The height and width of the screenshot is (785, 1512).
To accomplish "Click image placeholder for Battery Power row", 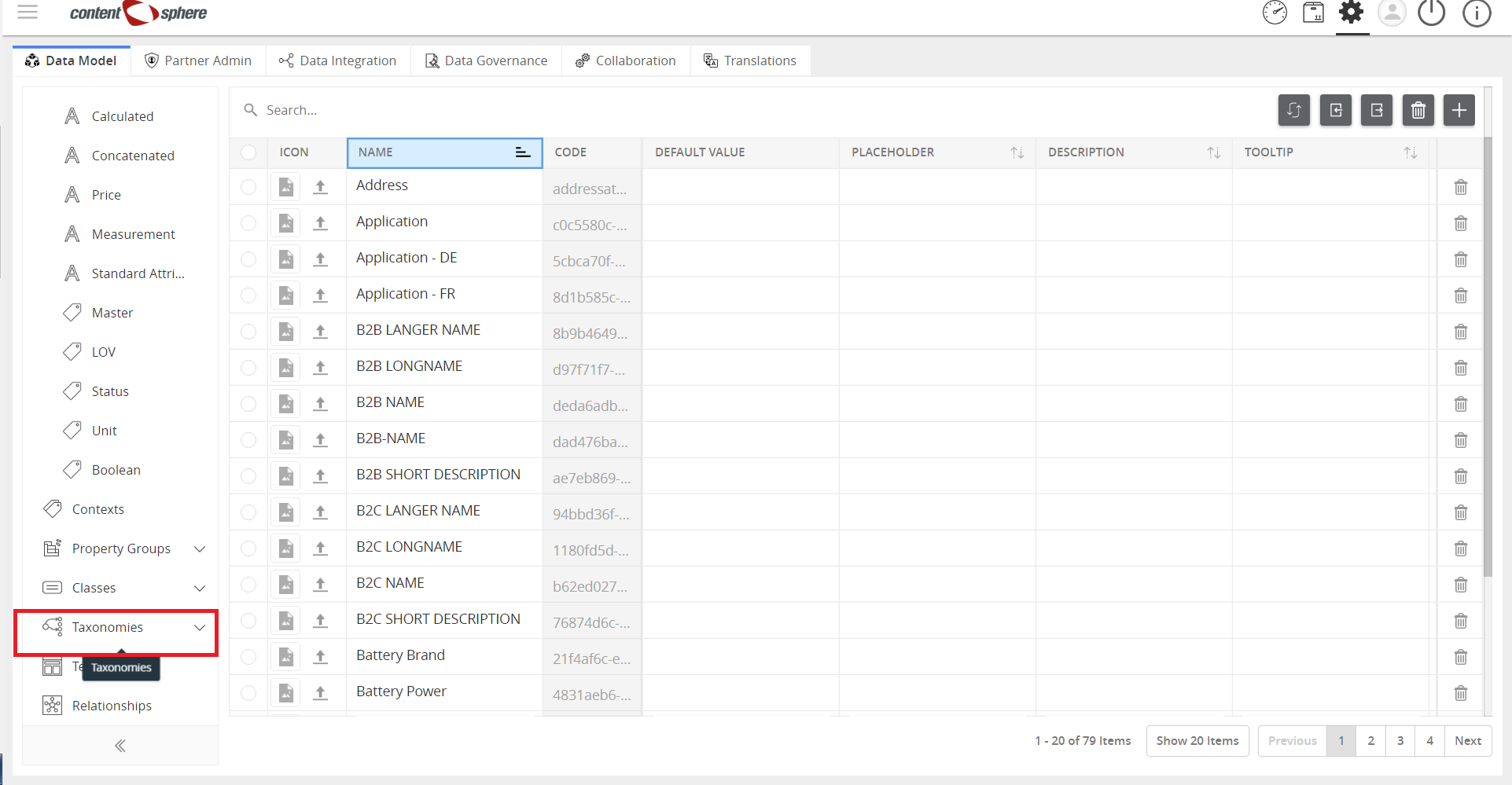I will pyautogui.click(x=286, y=693).
